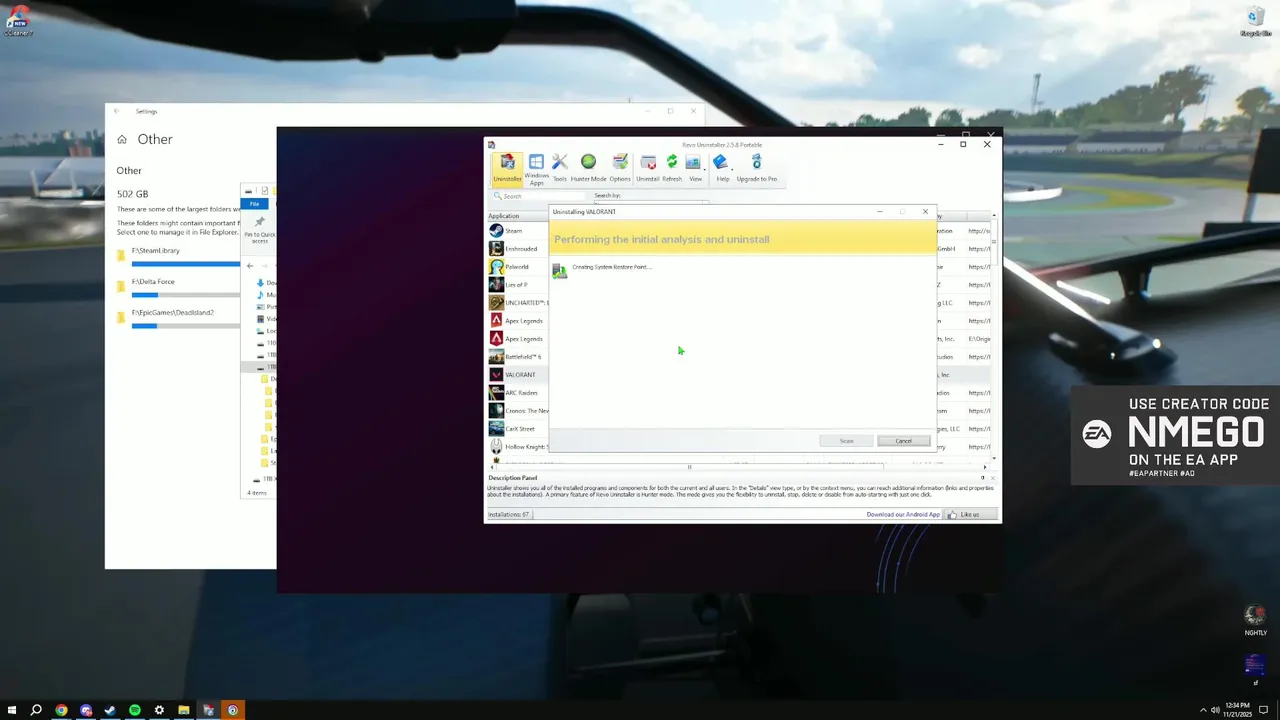Show hidden icons chevron in system tray
This screenshot has height=720, width=1280.
[1203, 710]
